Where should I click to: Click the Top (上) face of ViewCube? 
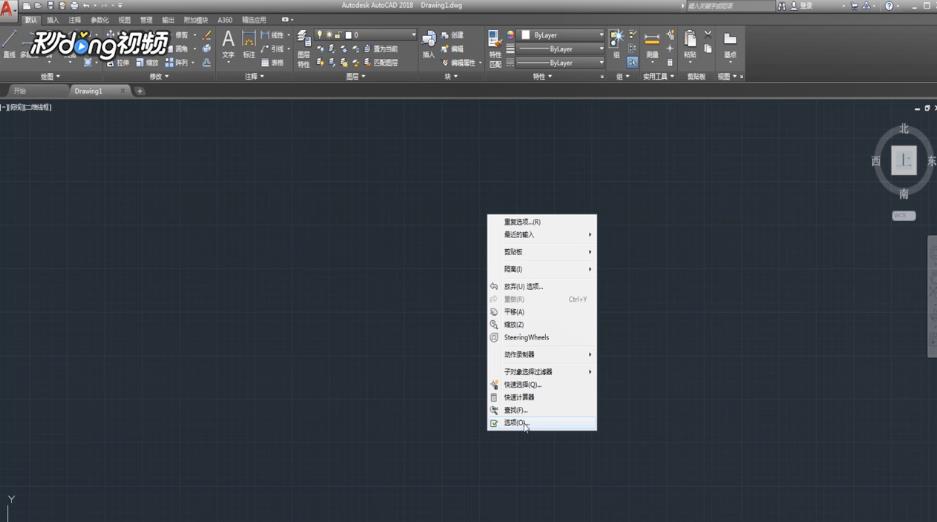pyautogui.click(x=904, y=160)
